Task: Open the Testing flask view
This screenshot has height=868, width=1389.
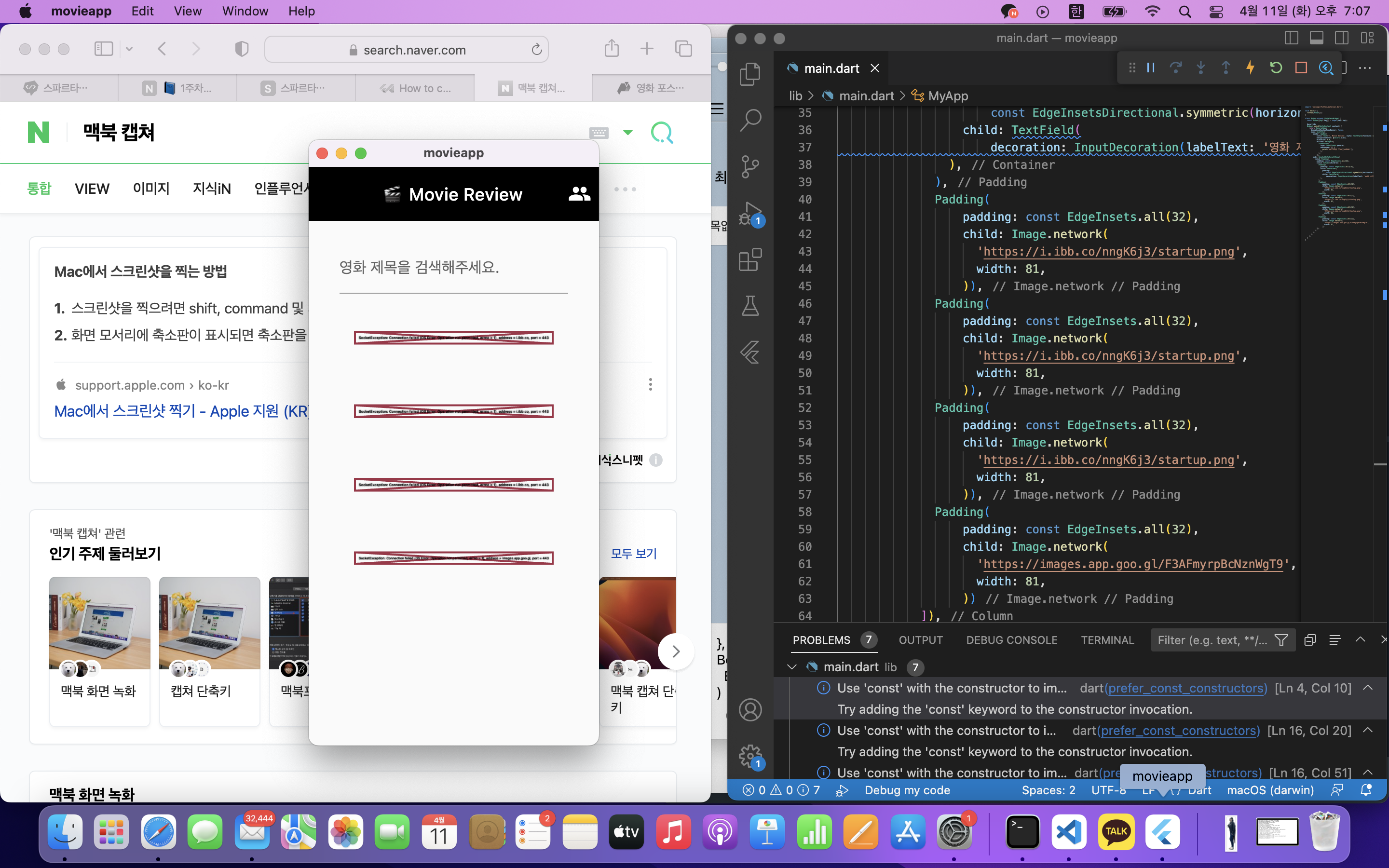Action: (750, 305)
